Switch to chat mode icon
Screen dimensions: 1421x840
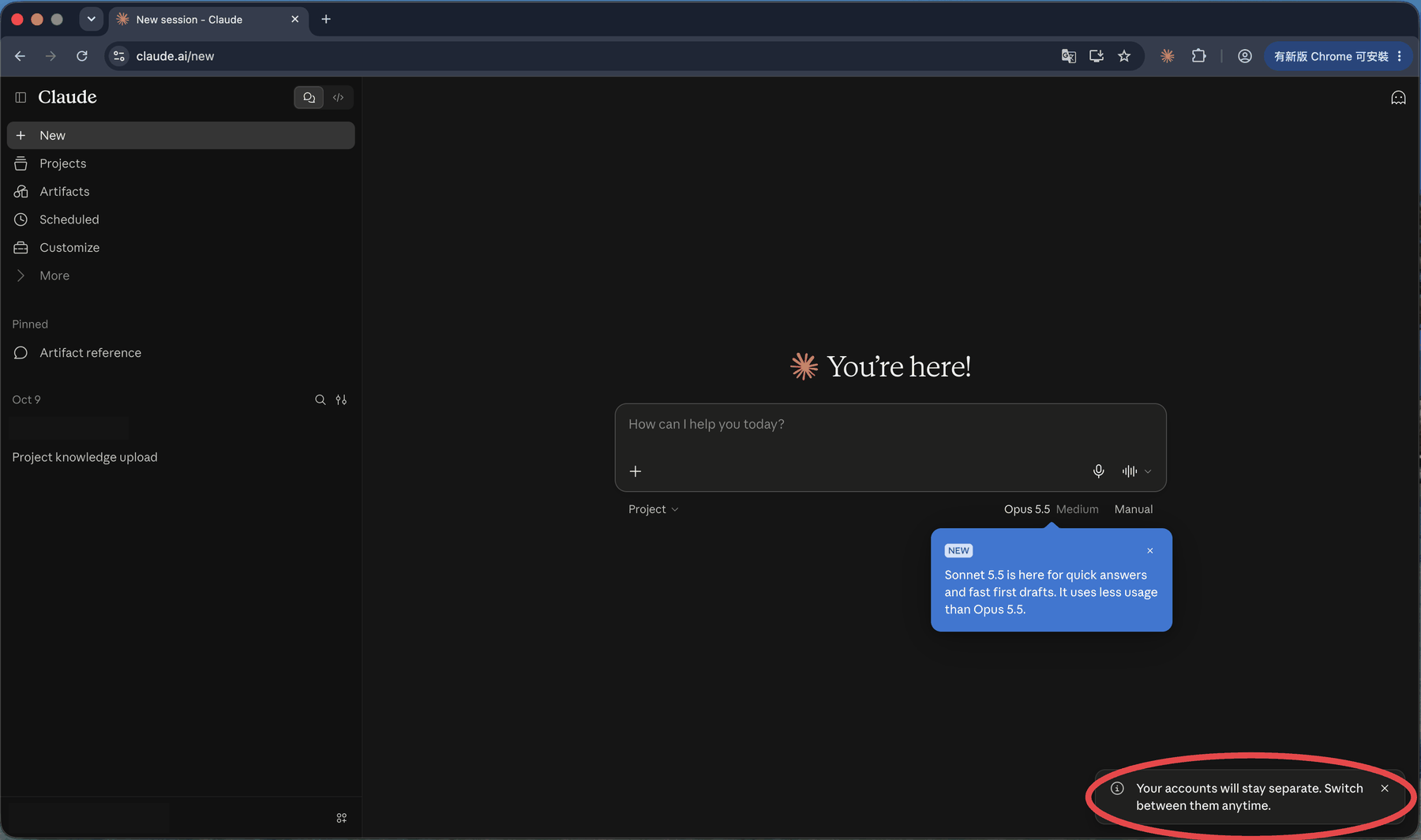point(309,97)
